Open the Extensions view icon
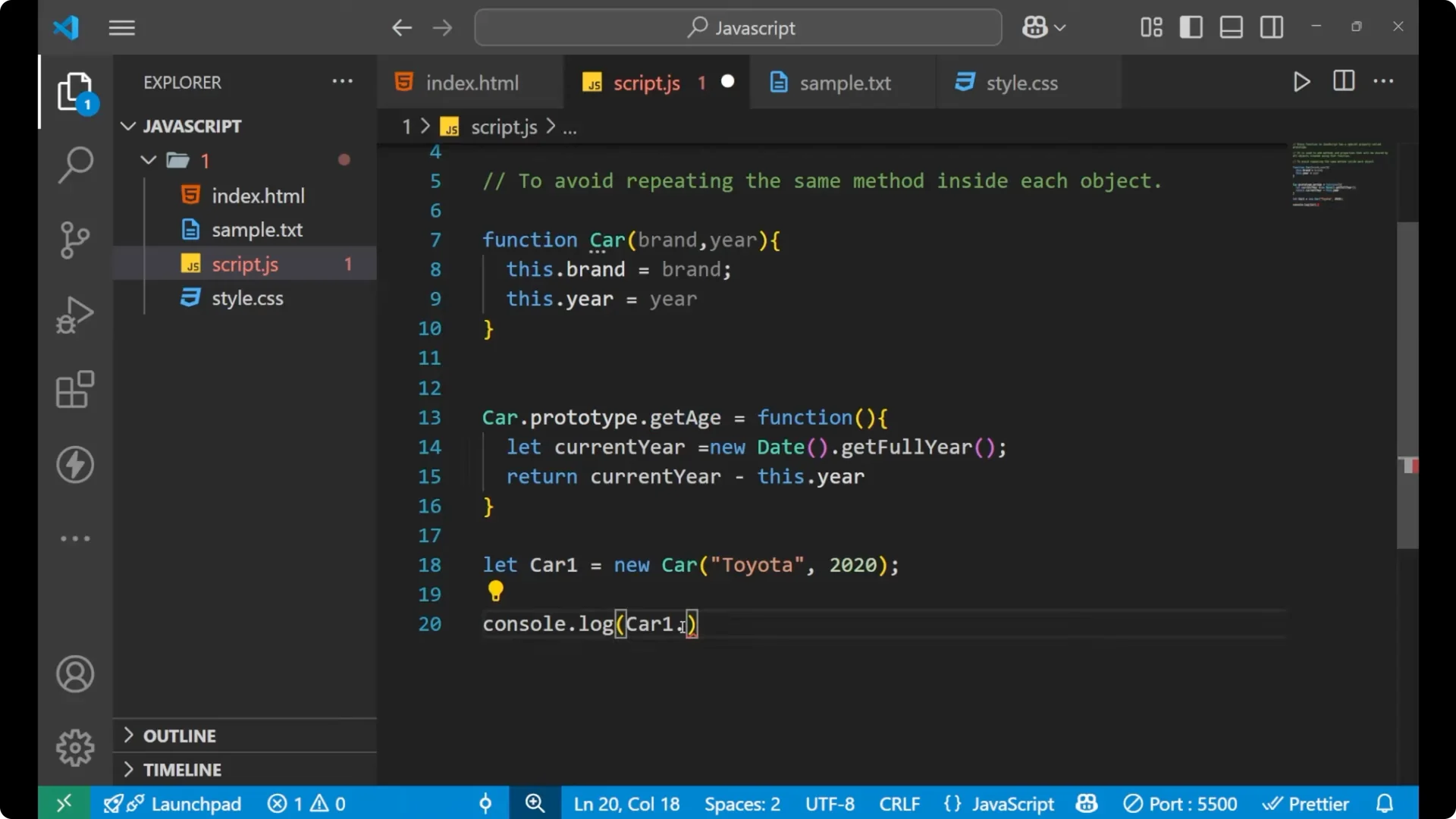 74,390
